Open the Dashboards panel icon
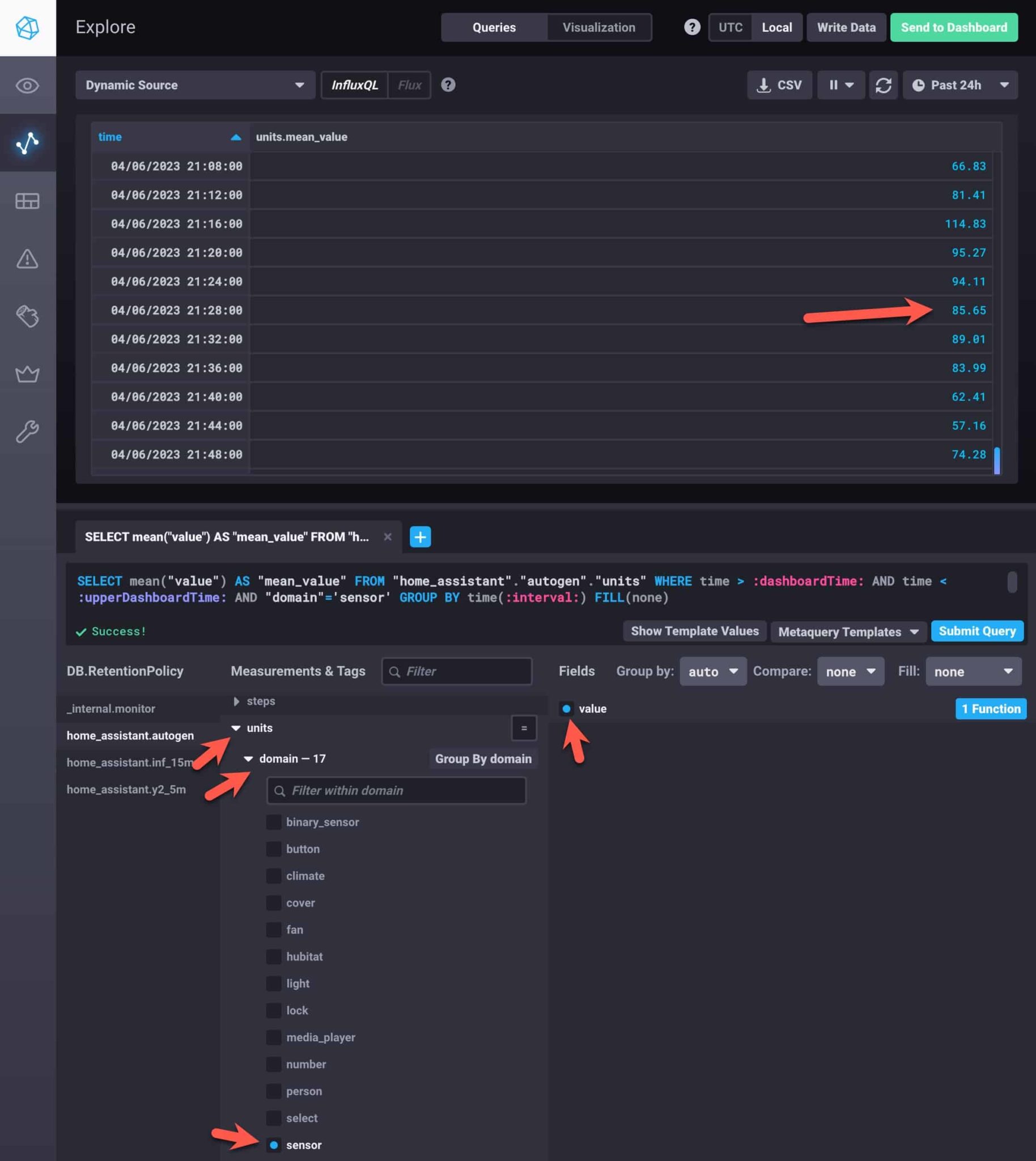Image resolution: width=1036 pixels, height=1161 pixels. tap(27, 201)
